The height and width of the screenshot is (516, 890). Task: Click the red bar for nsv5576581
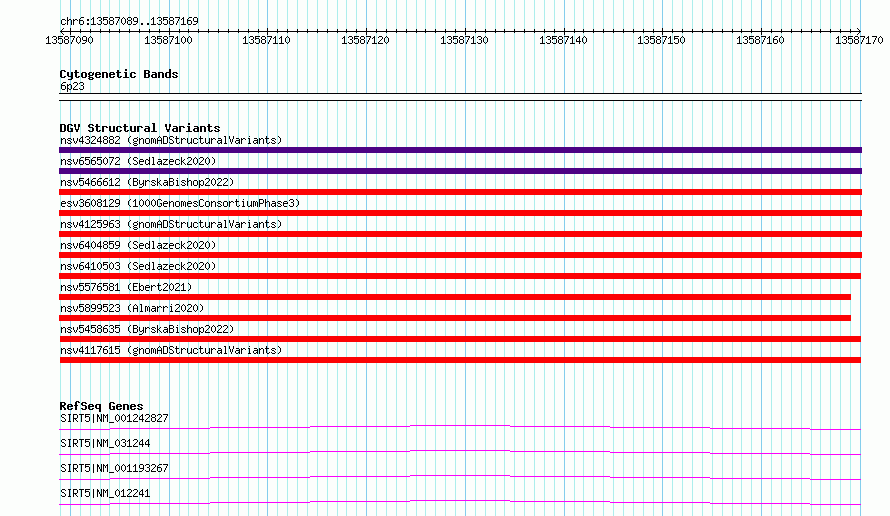pos(455,297)
